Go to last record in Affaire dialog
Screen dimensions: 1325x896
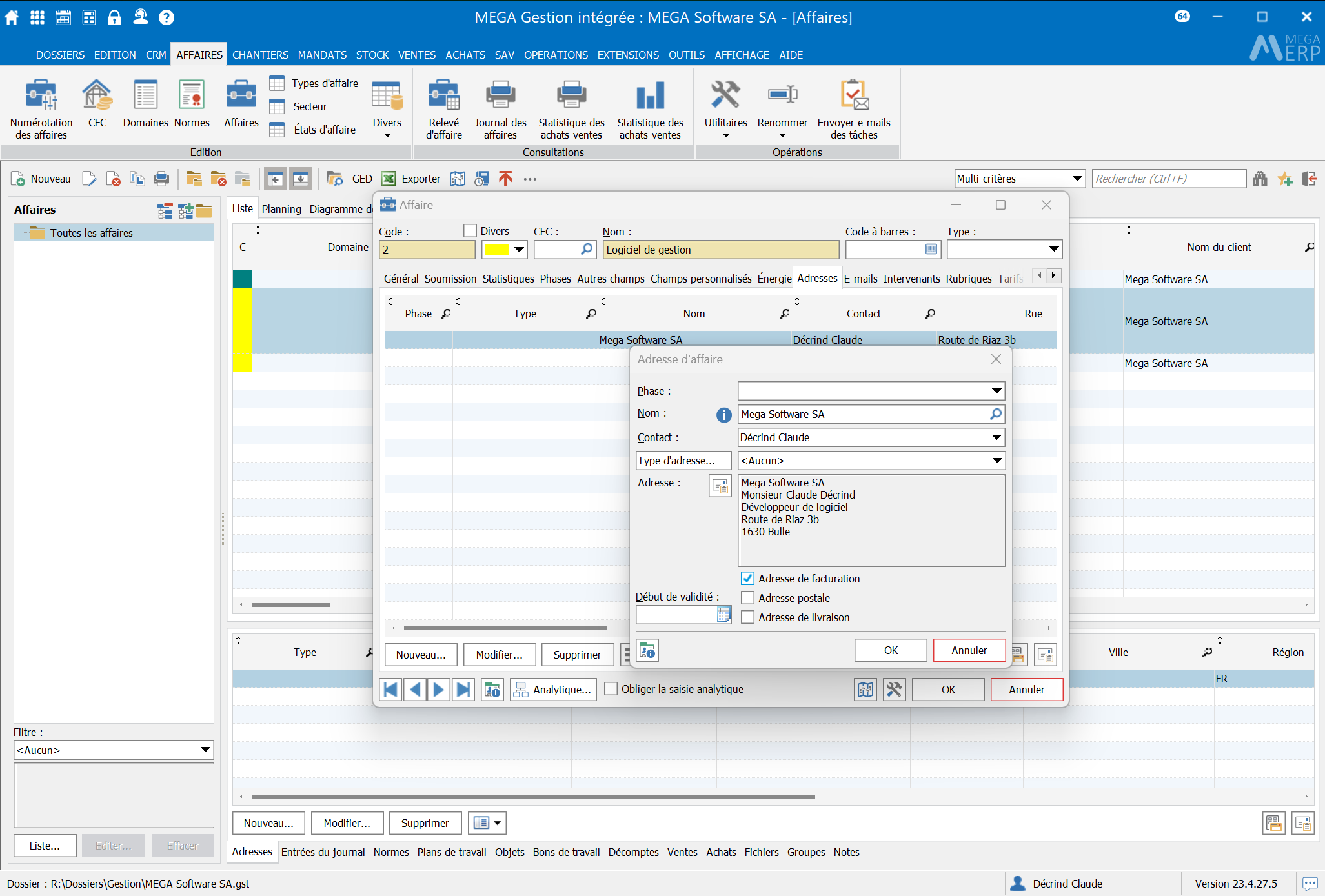[463, 690]
